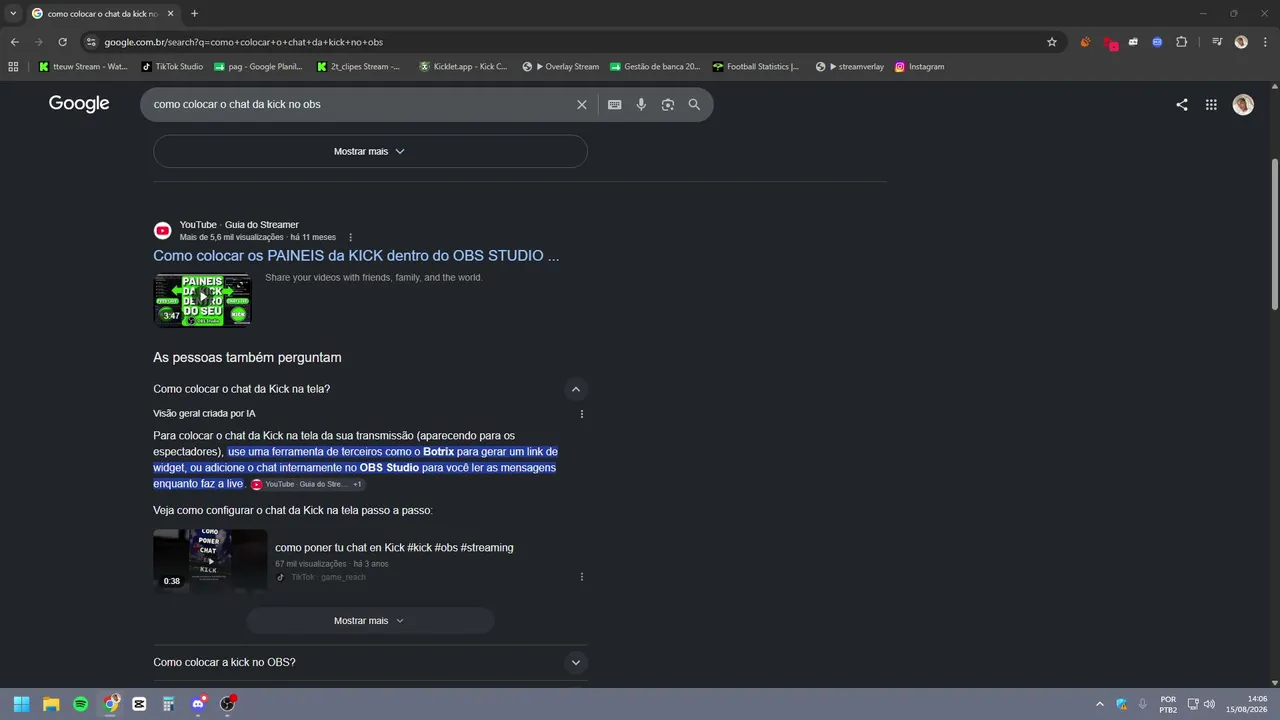
Task: Open the Chrome media controls icon
Action: click(1217, 42)
